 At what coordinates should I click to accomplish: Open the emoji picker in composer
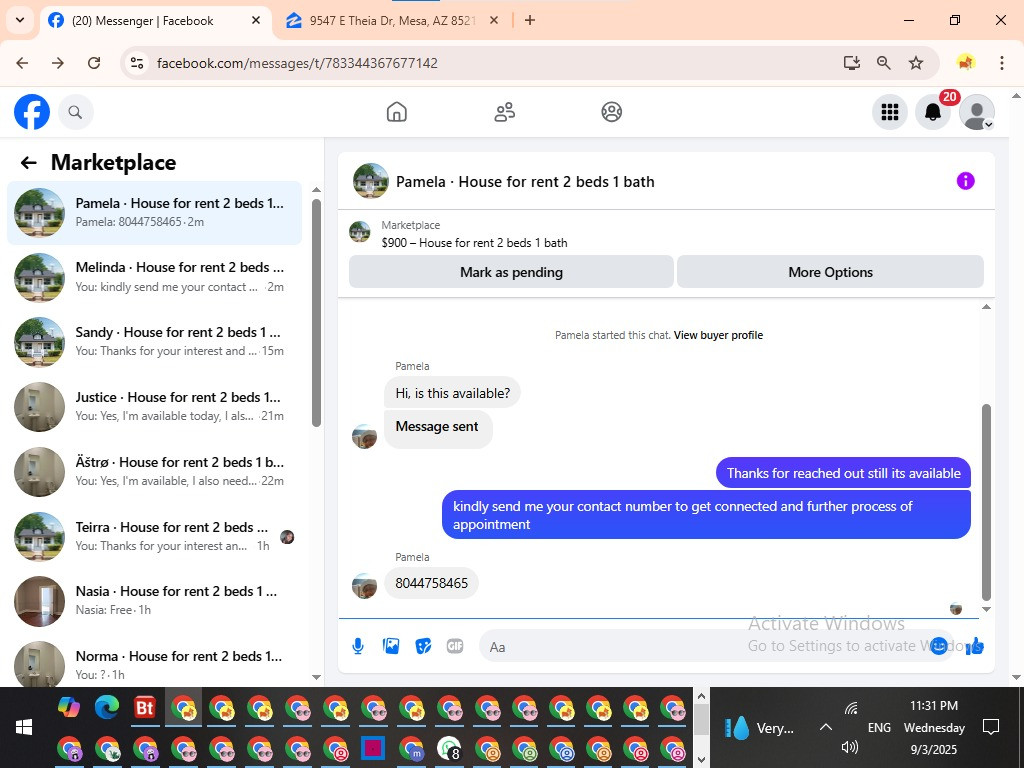tap(938, 647)
